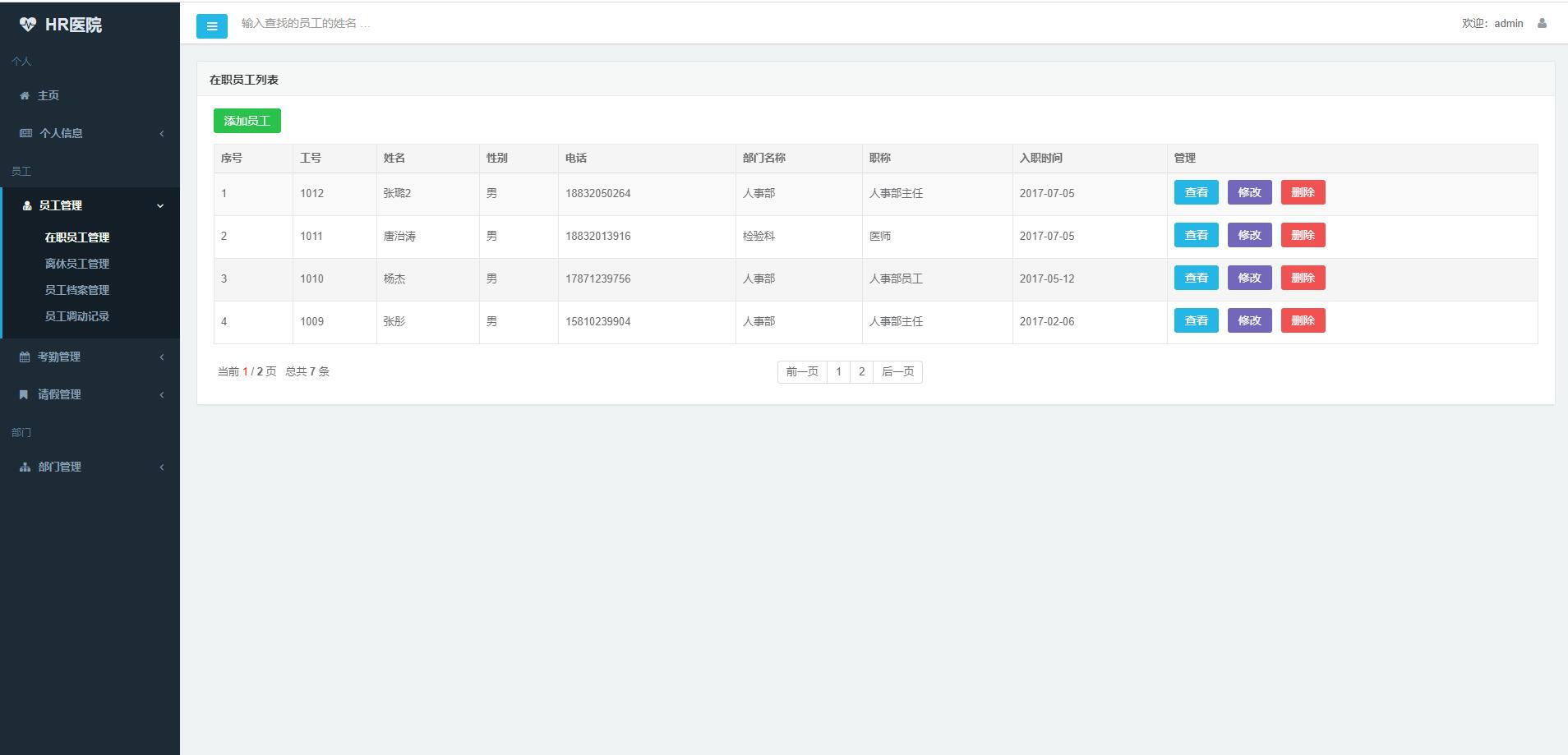
Task: Toggle the sidebar with the hamburger button
Action: click(x=212, y=26)
